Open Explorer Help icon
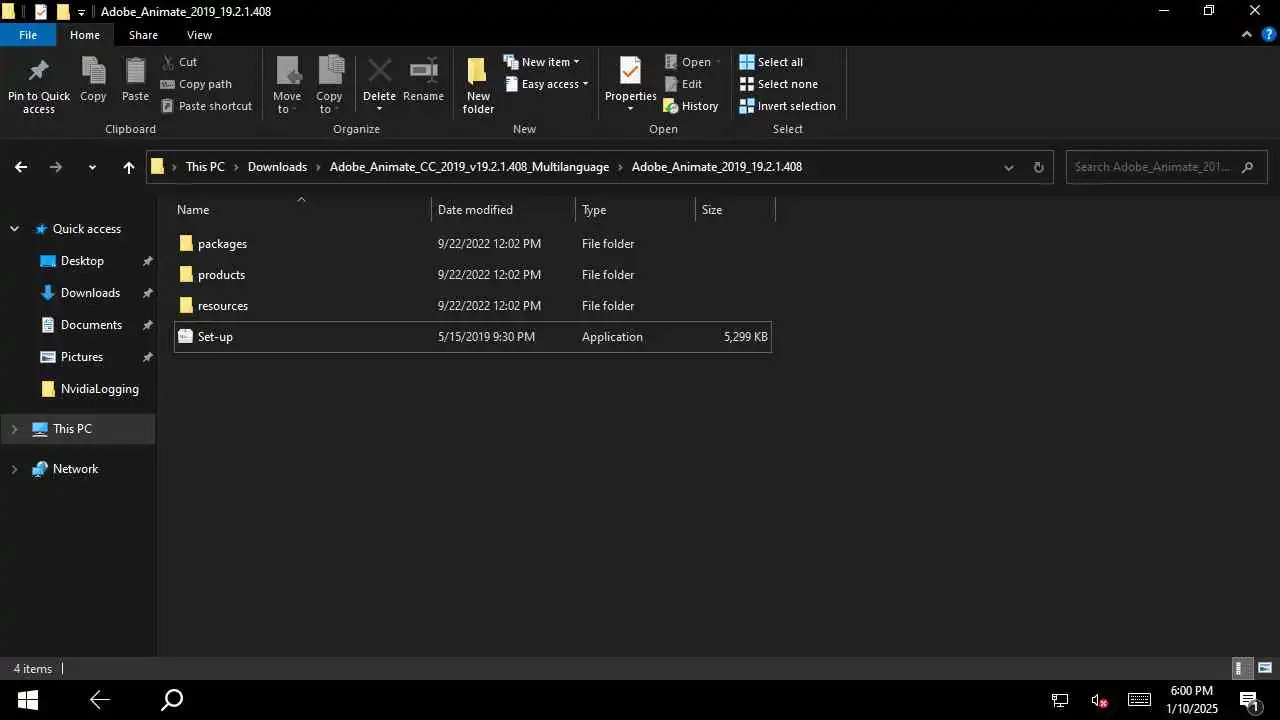 (1268, 34)
